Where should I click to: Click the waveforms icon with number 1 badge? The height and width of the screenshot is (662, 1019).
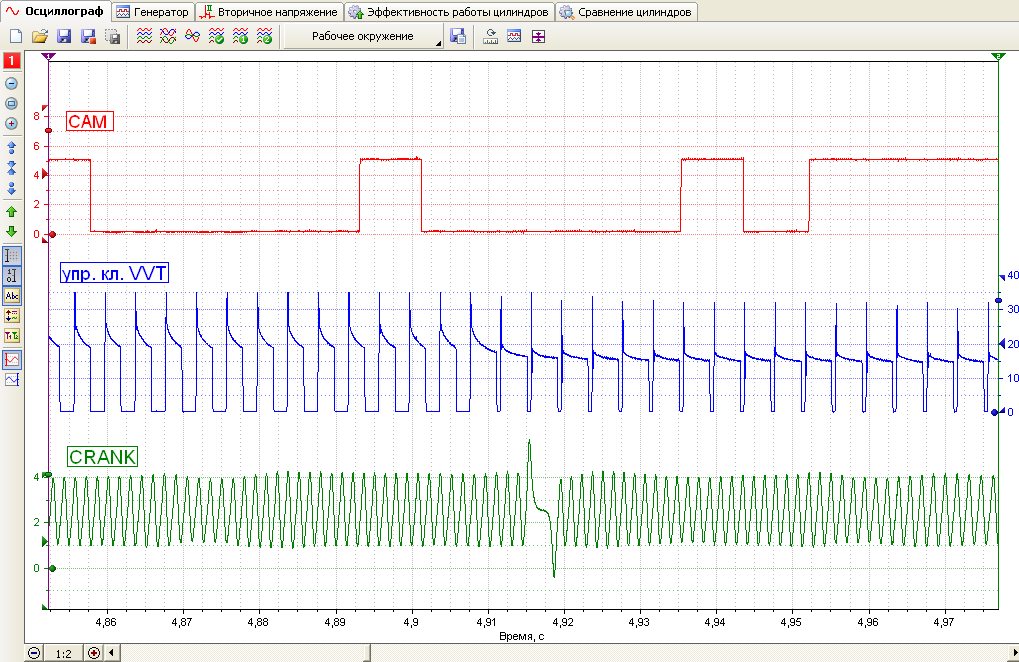pyautogui.click(x=240, y=36)
